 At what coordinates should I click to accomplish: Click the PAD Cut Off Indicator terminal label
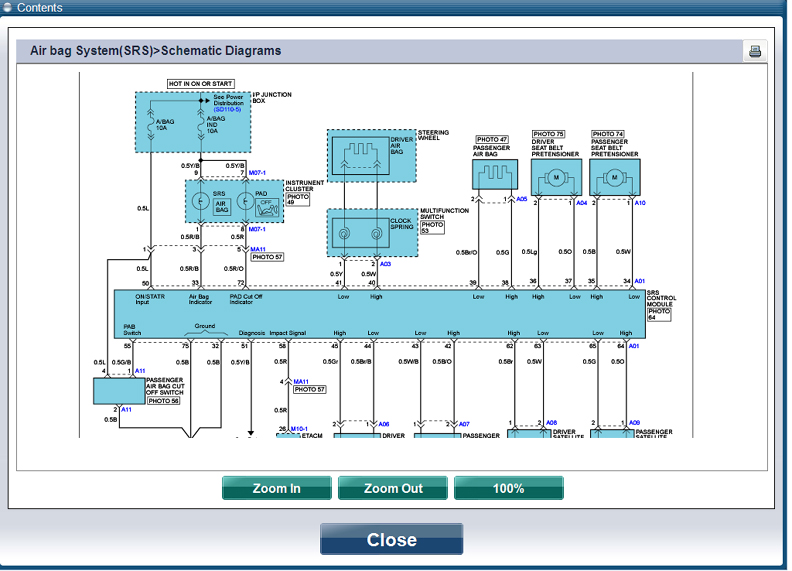[246, 299]
